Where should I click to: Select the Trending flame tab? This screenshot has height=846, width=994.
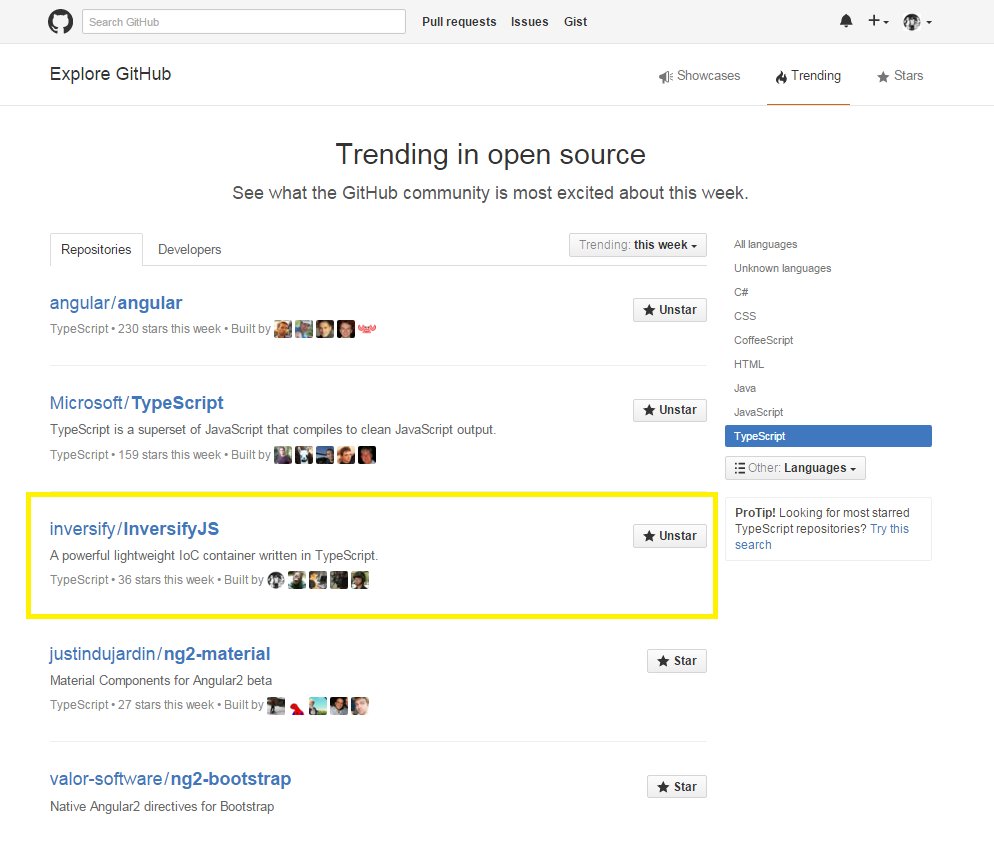(x=808, y=76)
